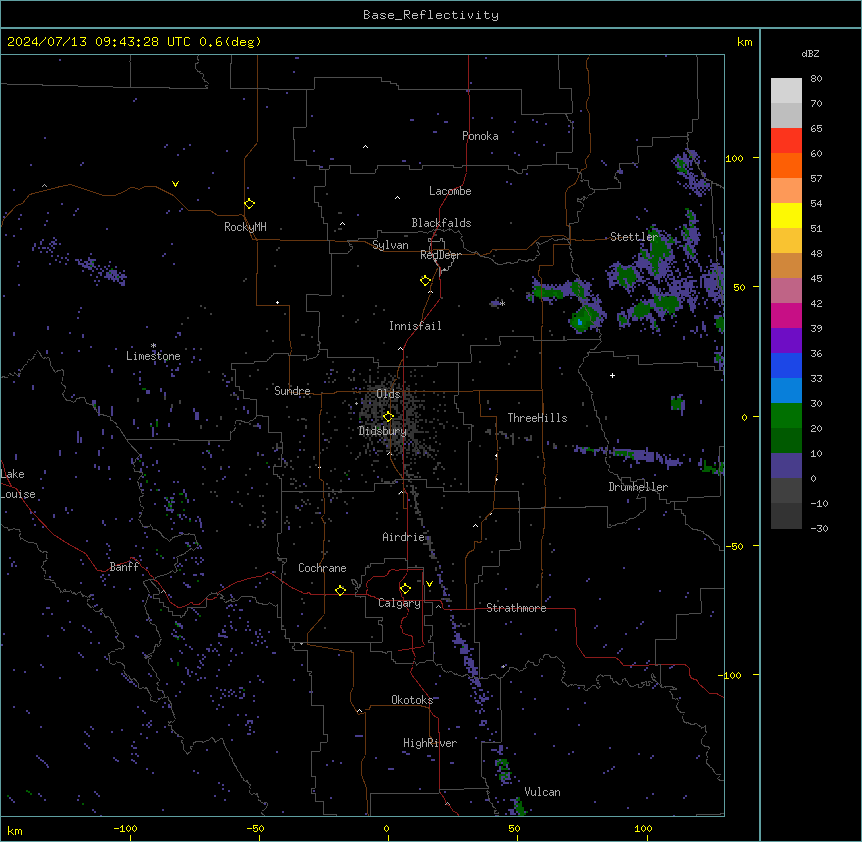The height and width of the screenshot is (842, 862).
Task: Click the RedDeer city label
Action: pos(440,255)
